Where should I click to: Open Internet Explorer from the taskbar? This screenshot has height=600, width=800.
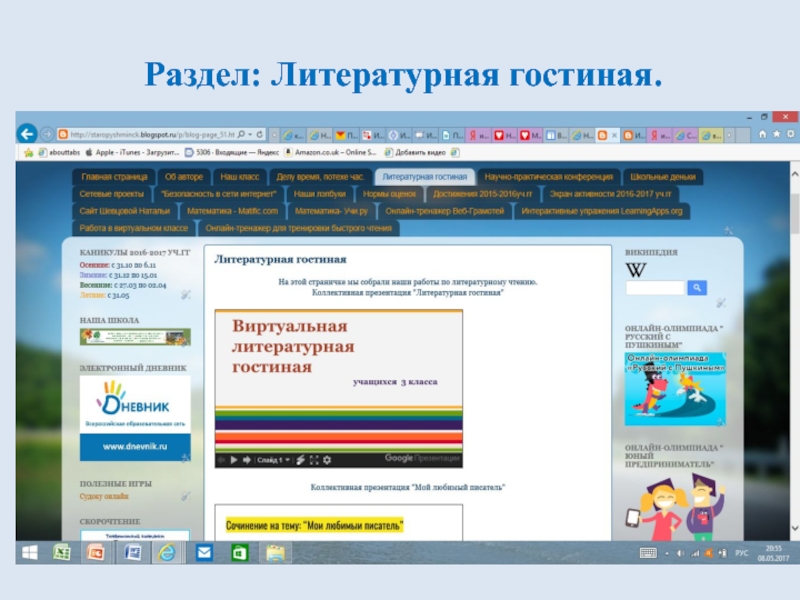pyautogui.click(x=167, y=553)
